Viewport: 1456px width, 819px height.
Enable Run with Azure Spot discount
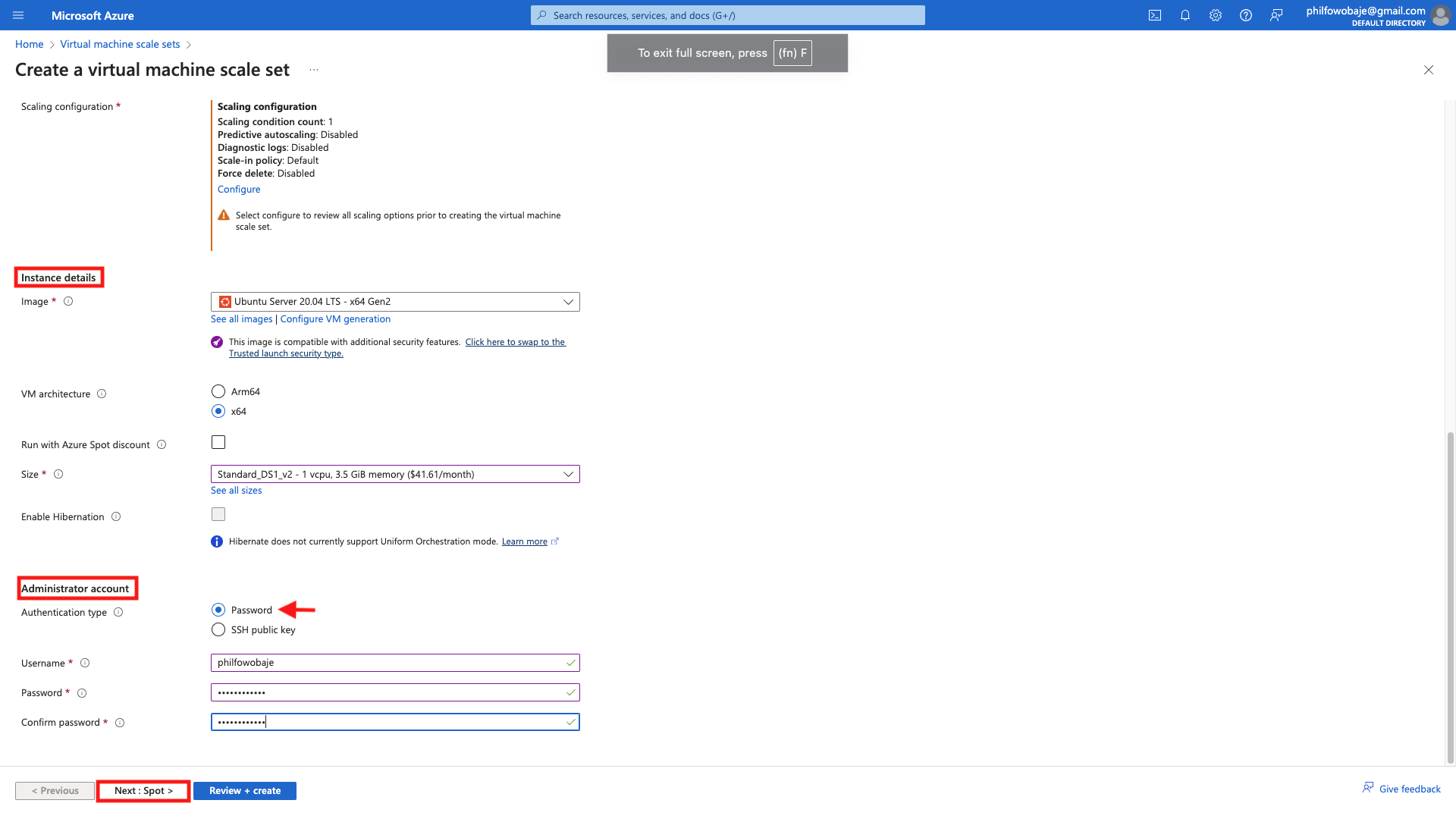218,442
